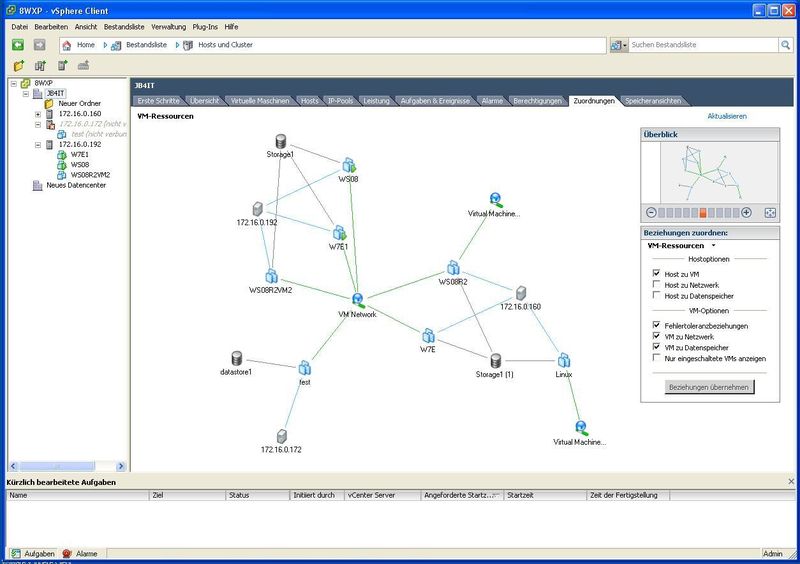Image resolution: width=800 pixels, height=564 pixels.
Task: Click Hosts und Cluster breadcrumb
Action: tap(225, 45)
